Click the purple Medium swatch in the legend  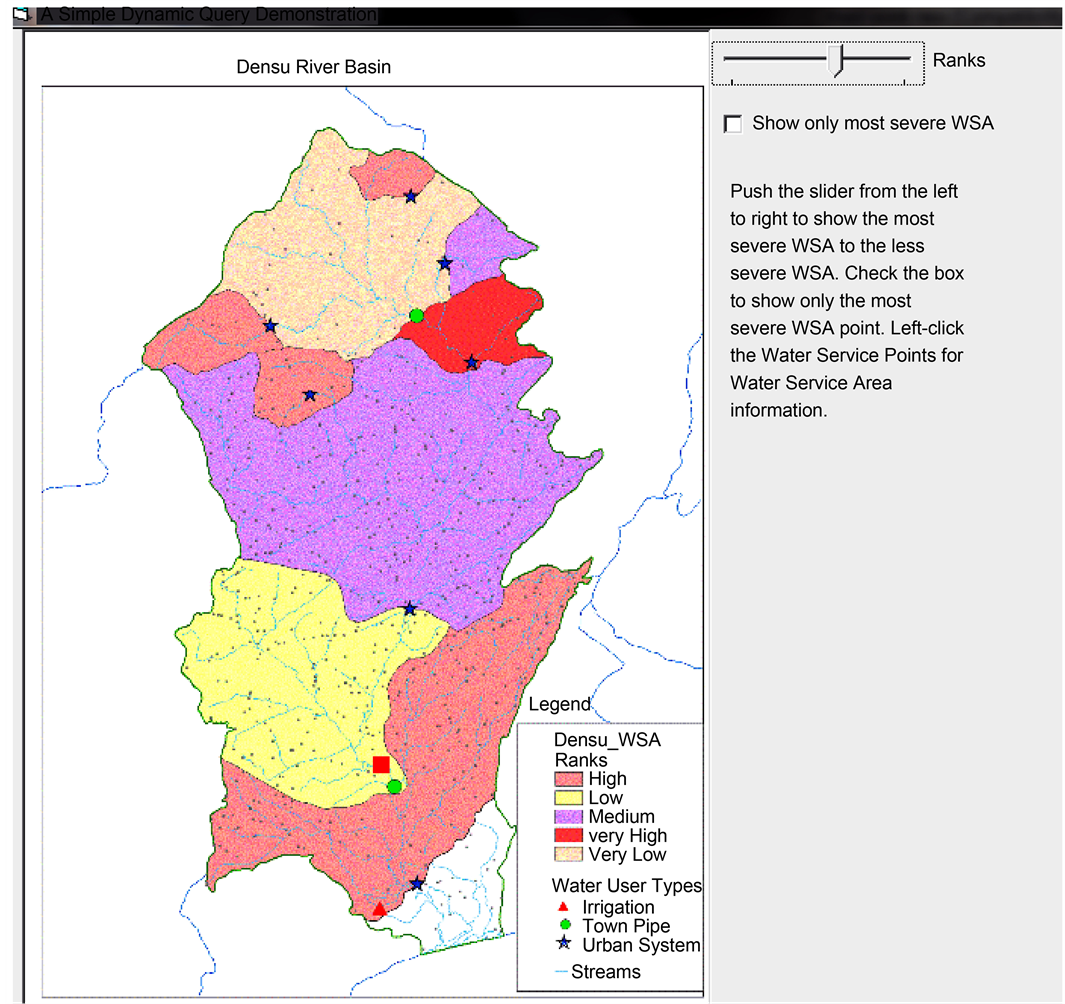[569, 817]
